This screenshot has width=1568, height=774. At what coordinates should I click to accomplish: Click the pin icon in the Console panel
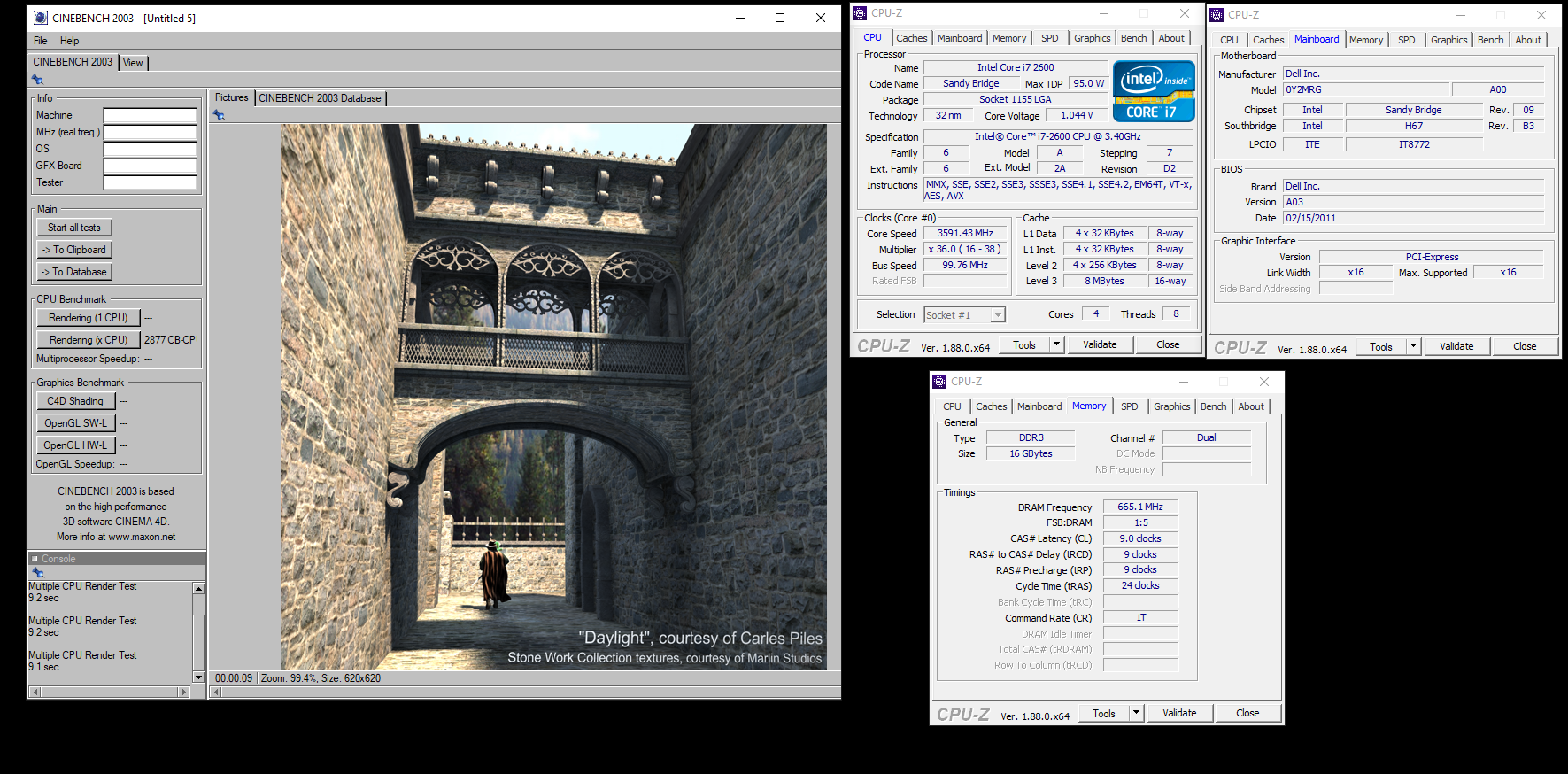tap(37, 573)
